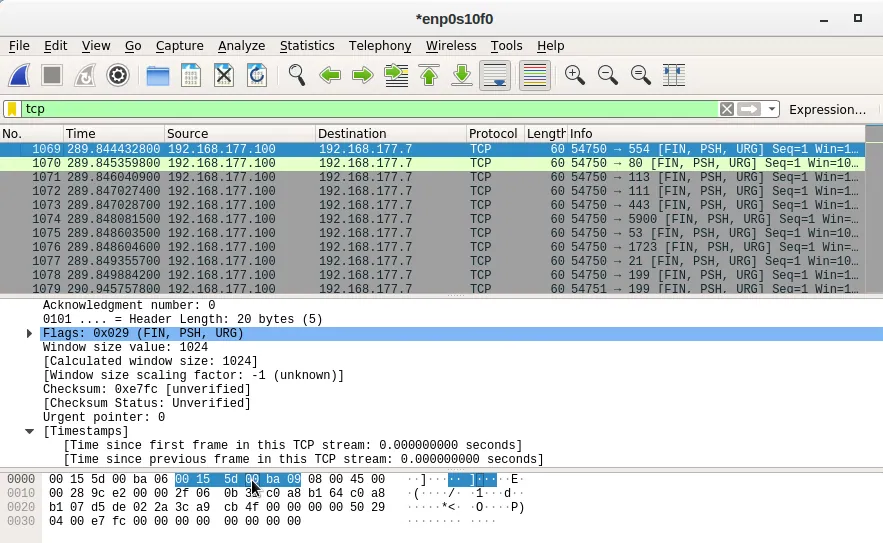The height and width of the screenshot is (543, 883).
Task: Toggle packet list colorization
Action: coord(534,75)
